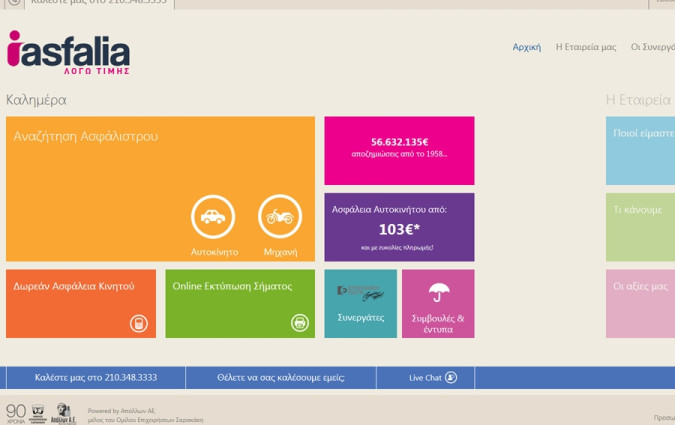Open Οι Συνεργάτες menu item
This screenshot has height=425, width=675.
[x=652, y=47]
